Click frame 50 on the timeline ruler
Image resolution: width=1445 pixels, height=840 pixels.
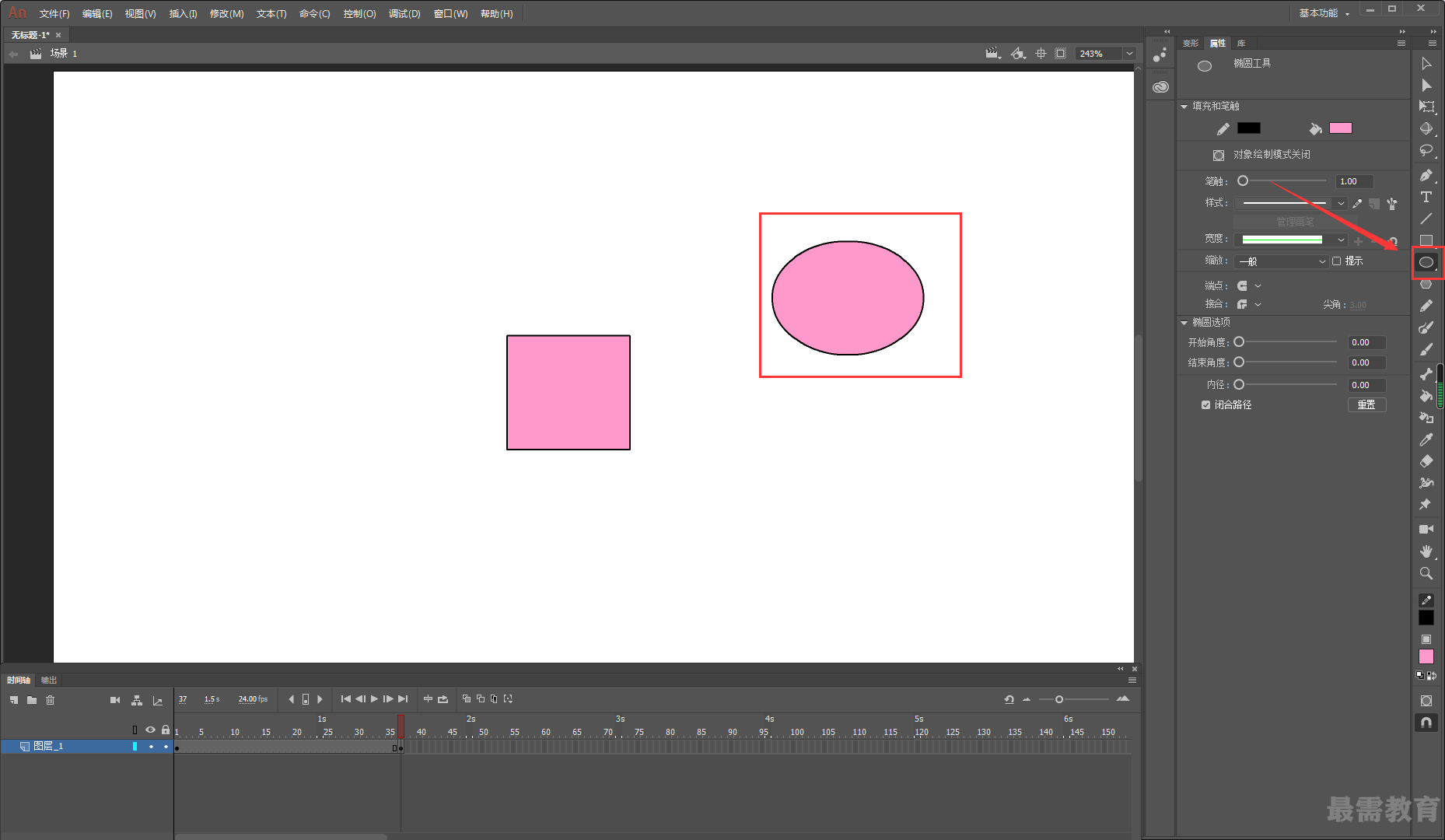484,732
